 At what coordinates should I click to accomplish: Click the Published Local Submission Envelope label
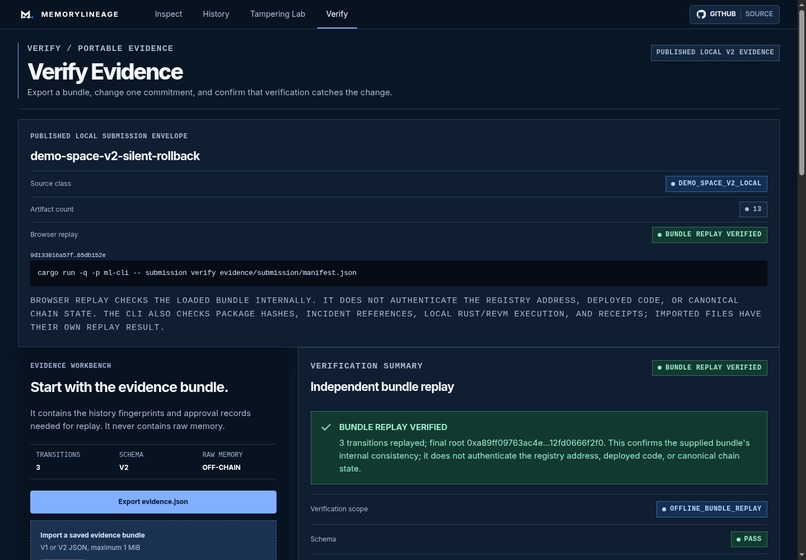tap(109, 136)
